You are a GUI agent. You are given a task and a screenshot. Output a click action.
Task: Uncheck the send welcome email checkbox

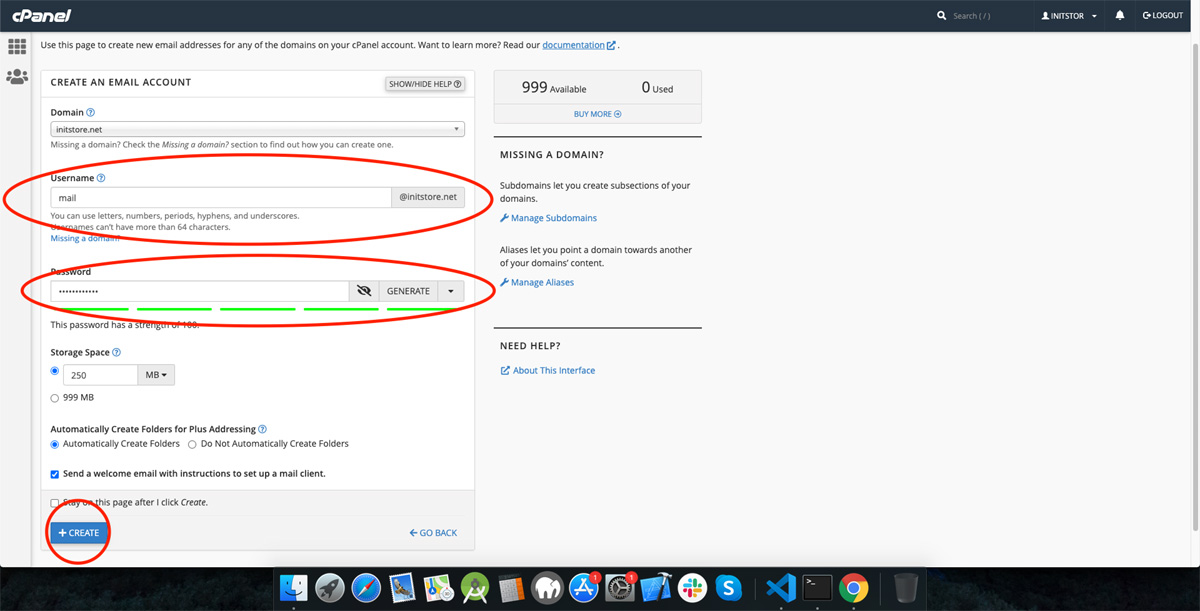tap(55, 474)
